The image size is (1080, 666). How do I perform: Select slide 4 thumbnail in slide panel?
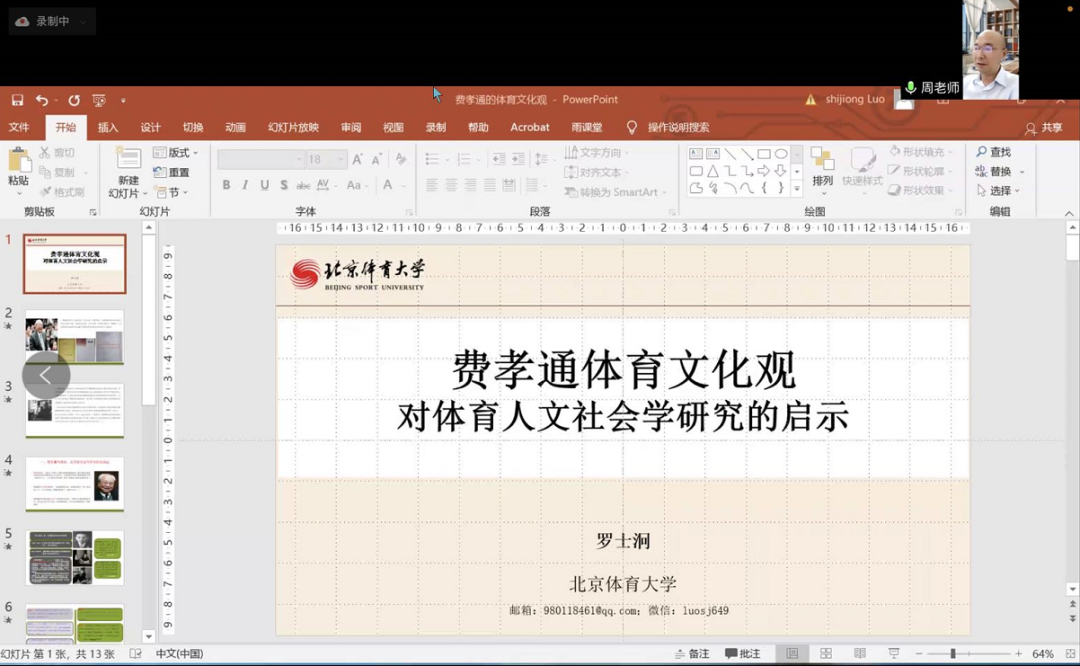tap(75, 484)
